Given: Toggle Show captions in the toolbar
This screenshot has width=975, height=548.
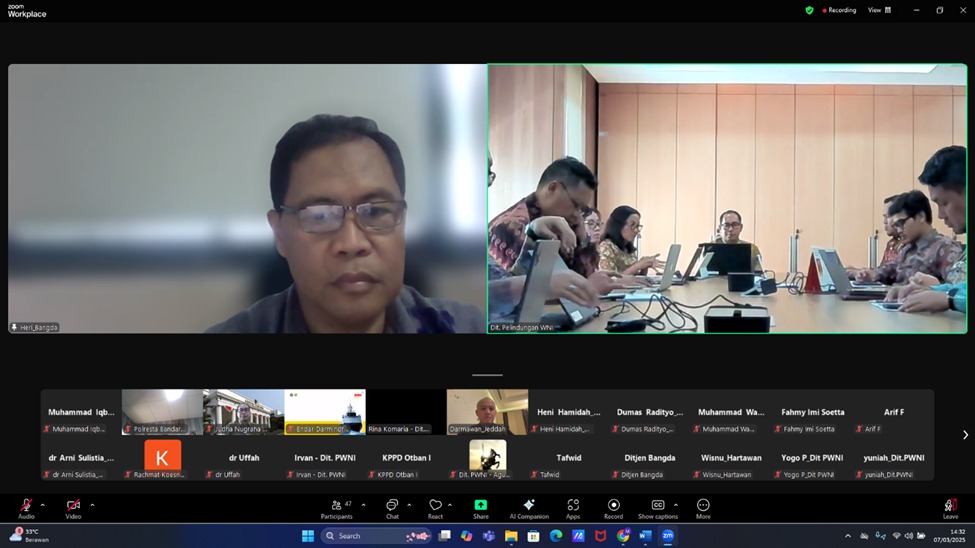Looking at the screenshot, I should click(658, 506).
